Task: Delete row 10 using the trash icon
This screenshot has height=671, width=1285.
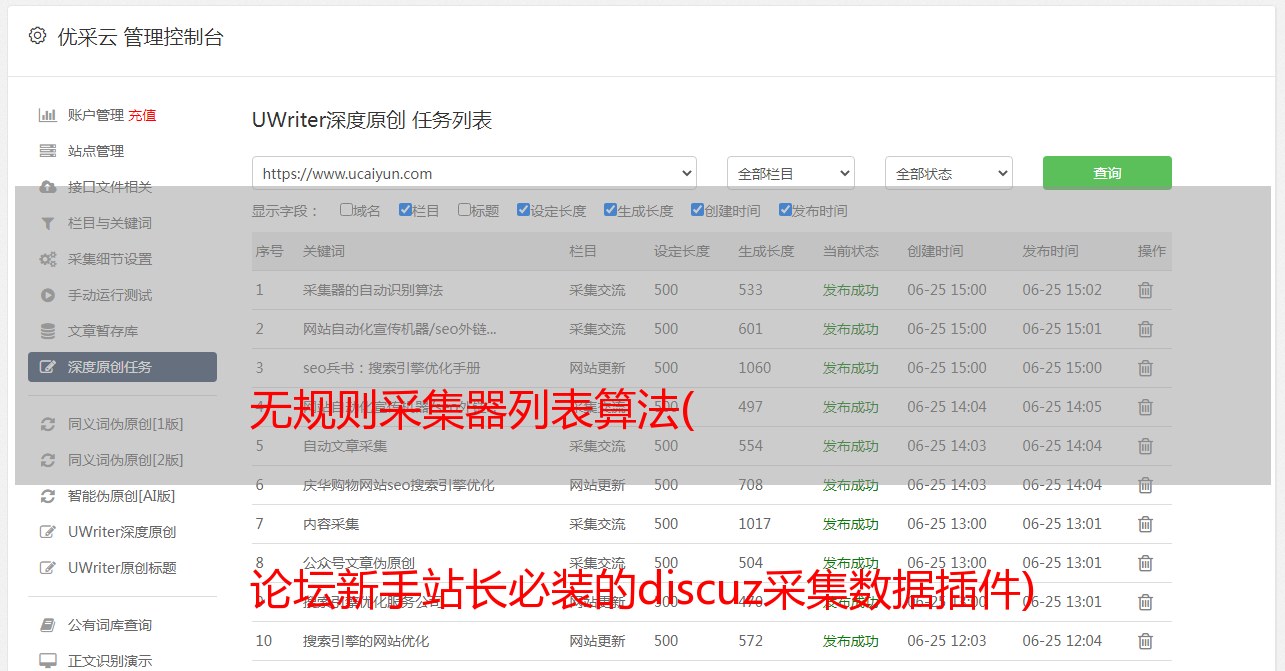Action: click(1145, 641)
